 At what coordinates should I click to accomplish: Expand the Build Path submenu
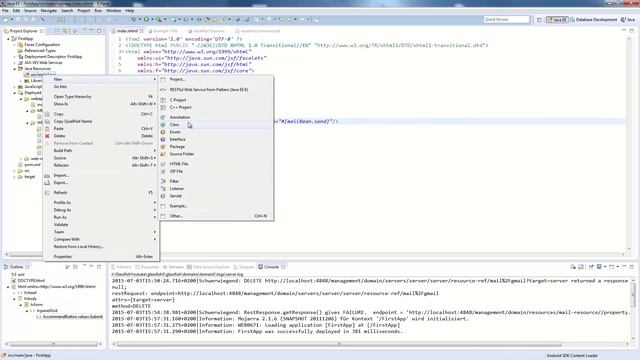coord(101,151)
